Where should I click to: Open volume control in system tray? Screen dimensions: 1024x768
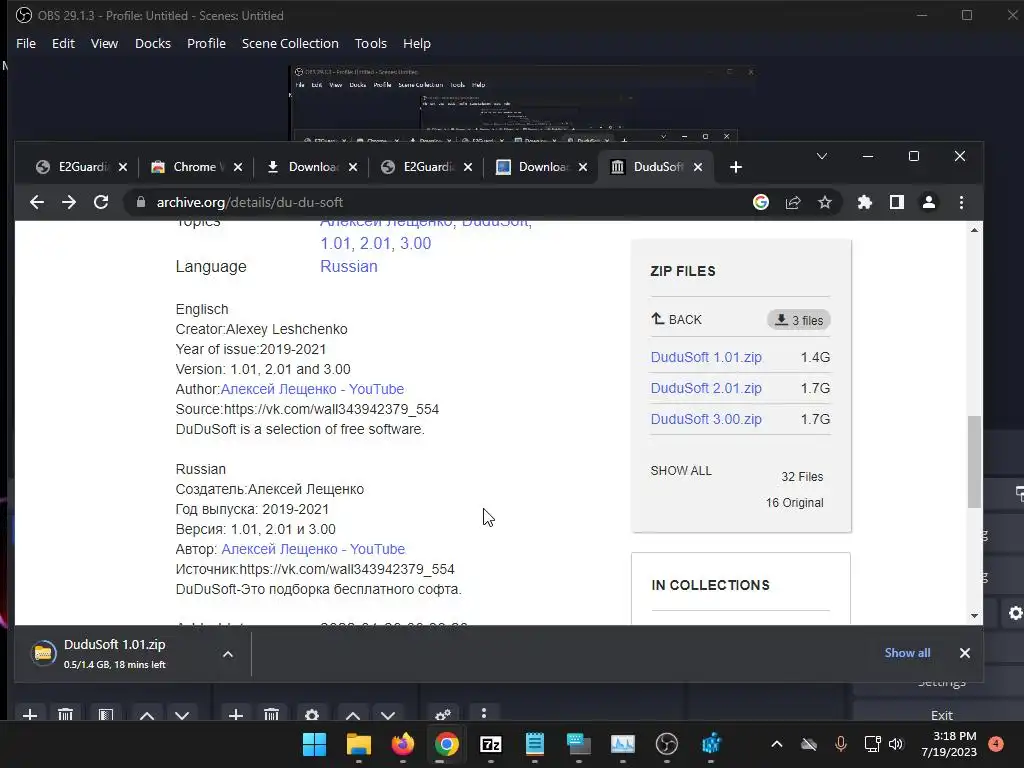(x=896, y=744)
